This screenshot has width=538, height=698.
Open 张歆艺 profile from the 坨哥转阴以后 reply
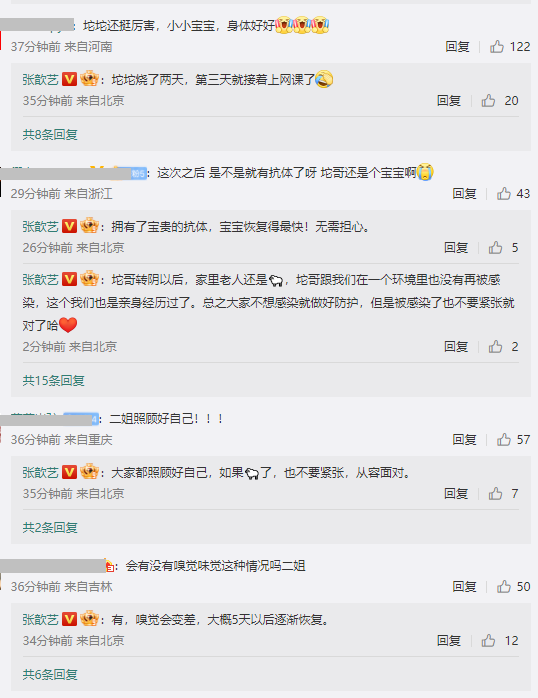(40, 280)
